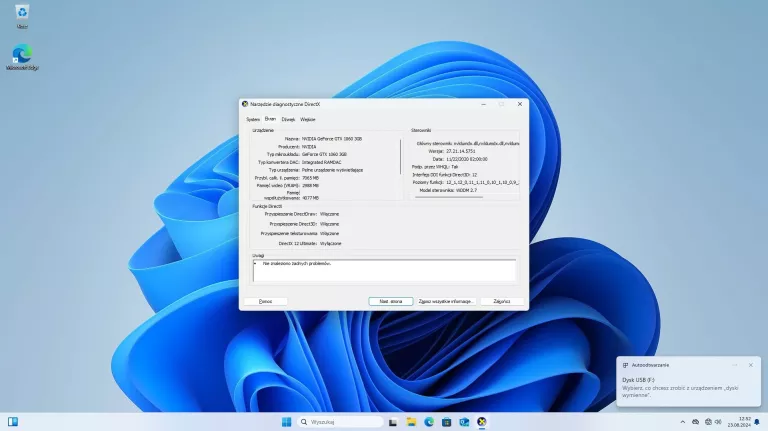Select the DirectX diagnostic taskbar icon
The image size is (768, 431).
point(482,422)
